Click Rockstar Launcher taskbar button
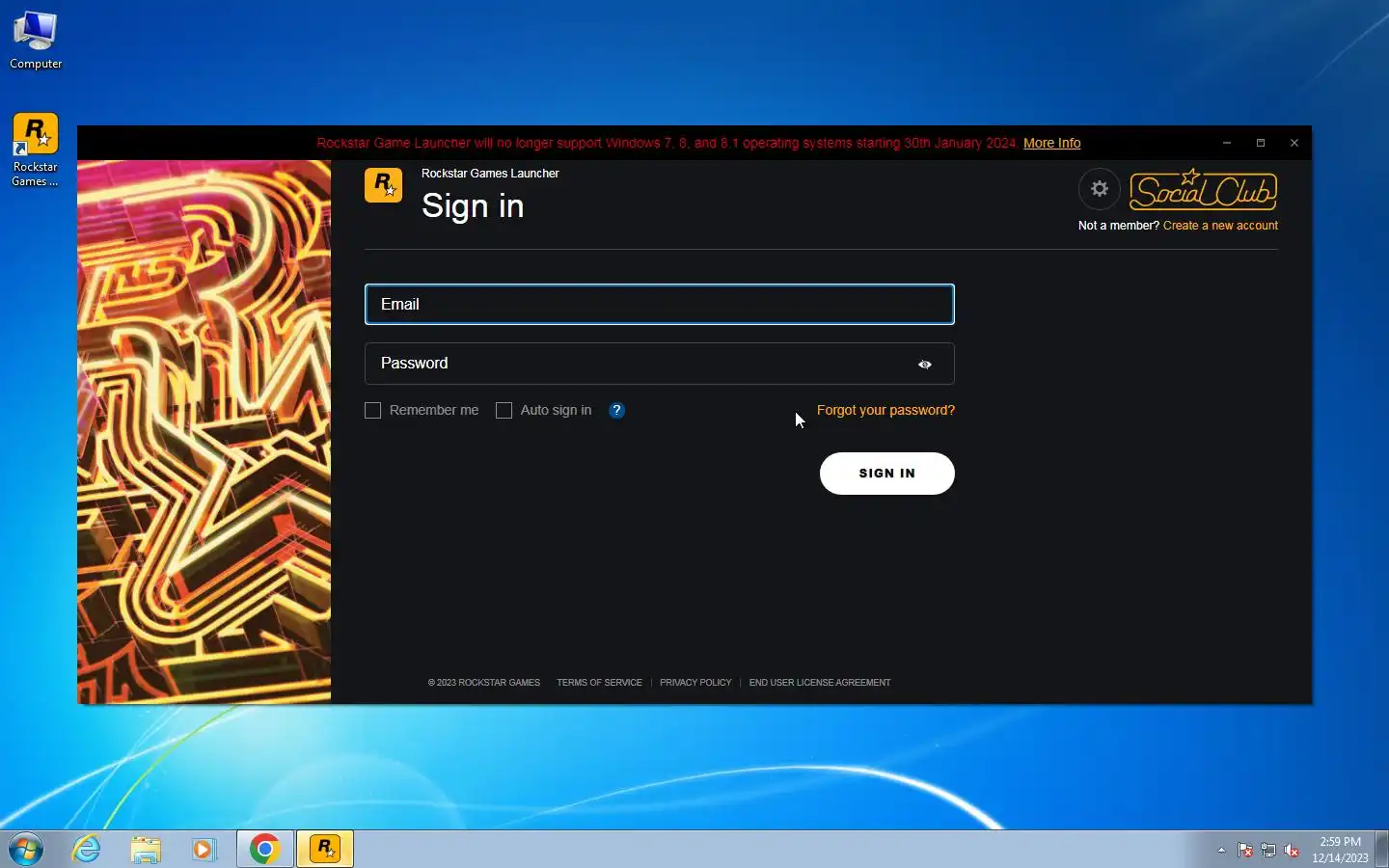 (x=325, y=849)
